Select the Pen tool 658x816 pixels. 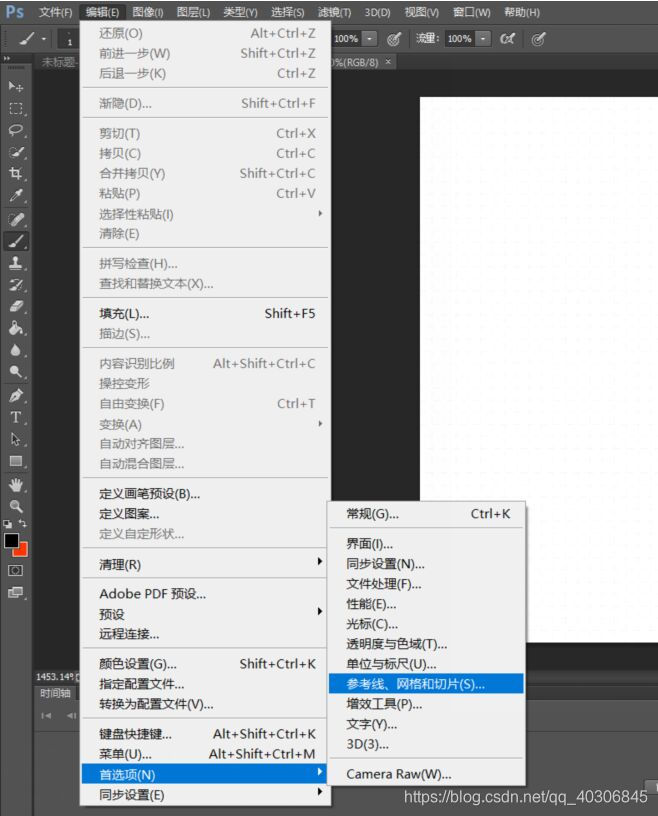pyautogui.click(x=16, y=396)
